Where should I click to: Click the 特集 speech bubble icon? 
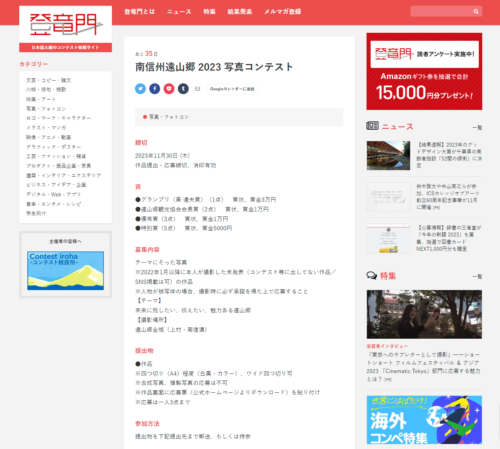coord(372,275)
